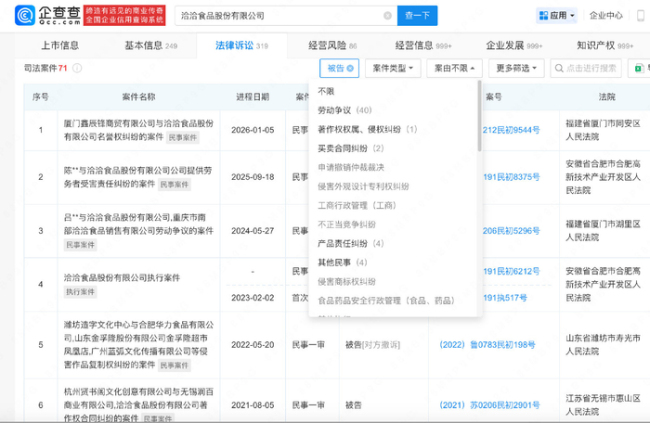The height and width of the screenshot is (423, 650).
Task: Click 山东省潍坊市寿光市人民法院 court cell
Action: [603, 345]
